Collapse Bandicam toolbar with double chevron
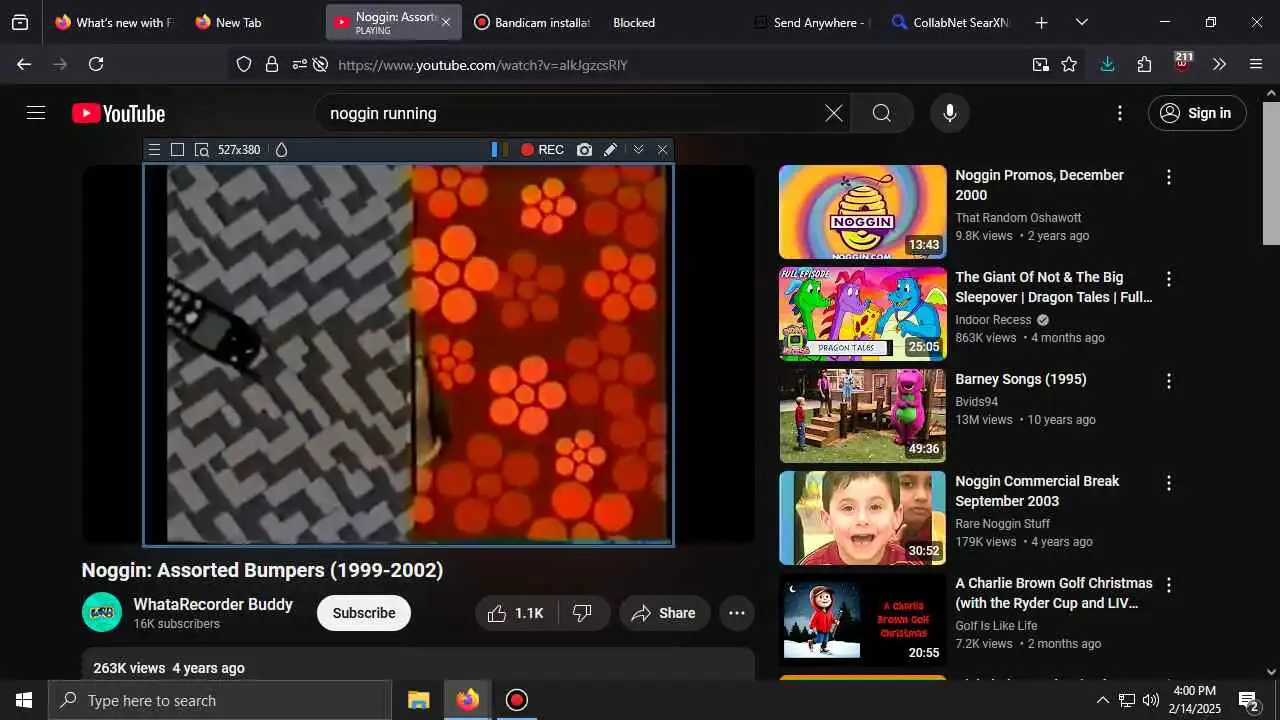This screenshot has width=1280, height=720. pos(638,150)
